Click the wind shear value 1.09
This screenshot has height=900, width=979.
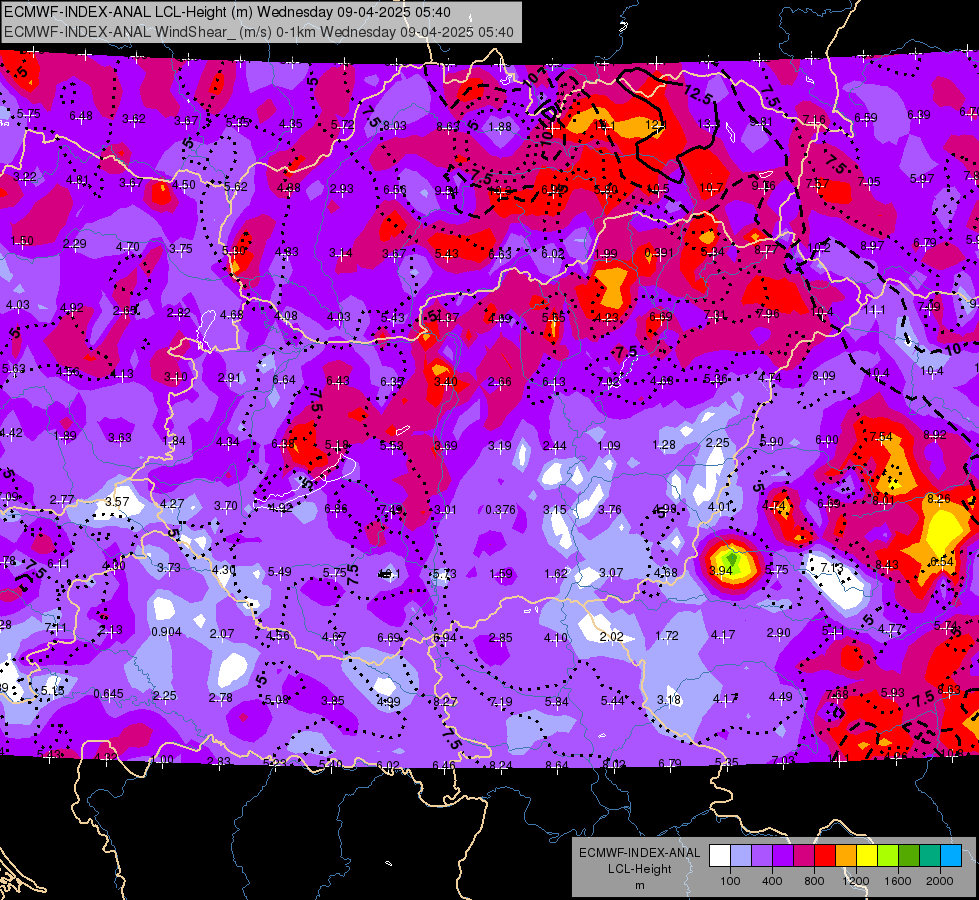point(609,446)
